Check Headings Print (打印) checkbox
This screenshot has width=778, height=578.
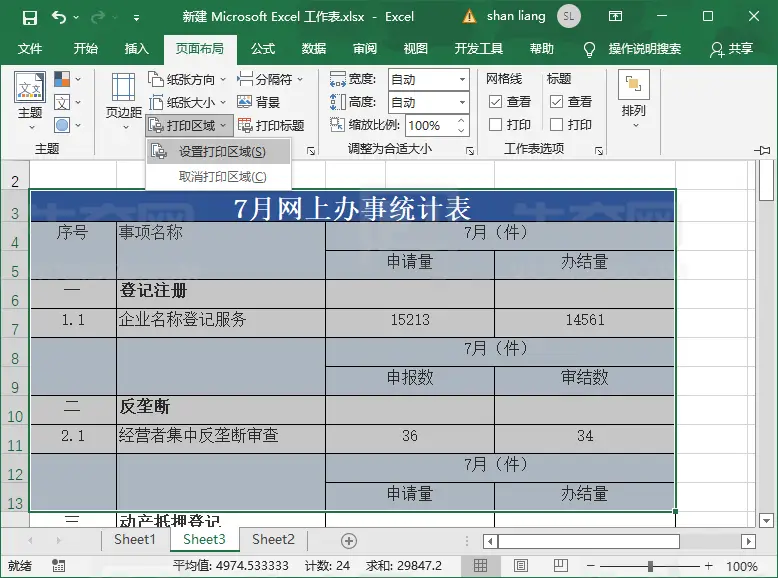tap(556, 125)
